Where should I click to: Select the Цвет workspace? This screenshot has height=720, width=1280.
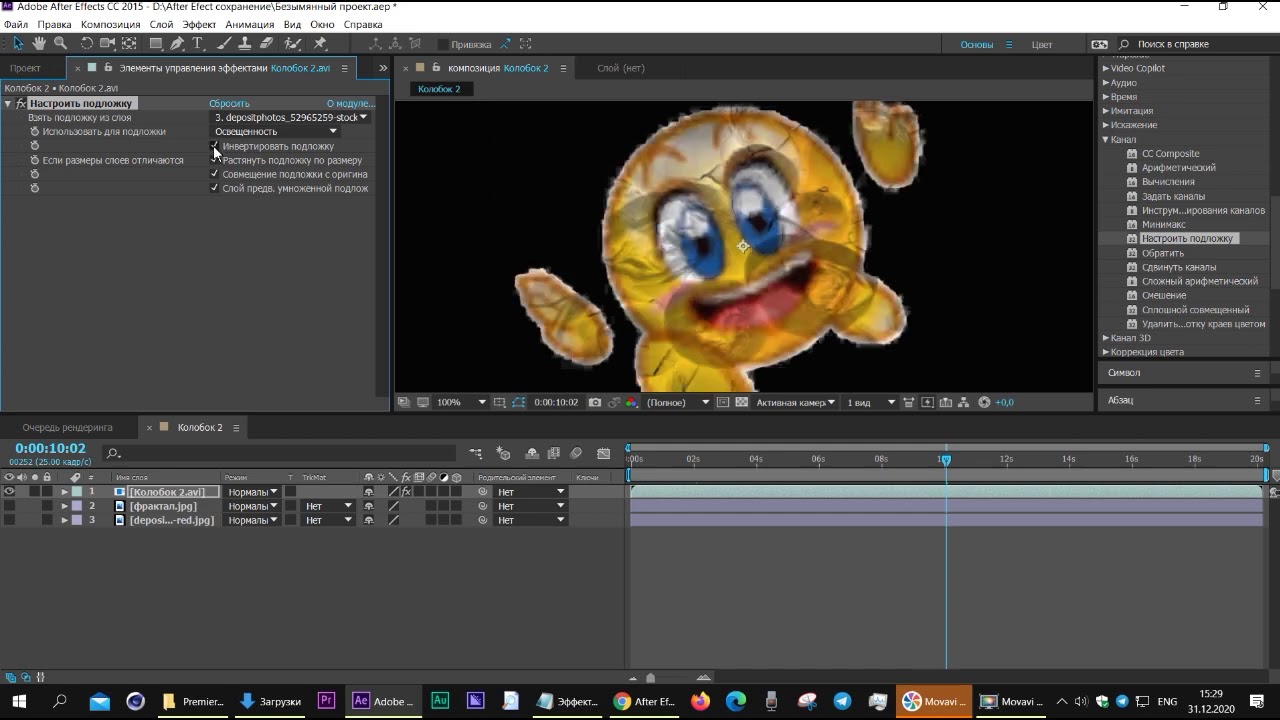(x=1042, y=44)
